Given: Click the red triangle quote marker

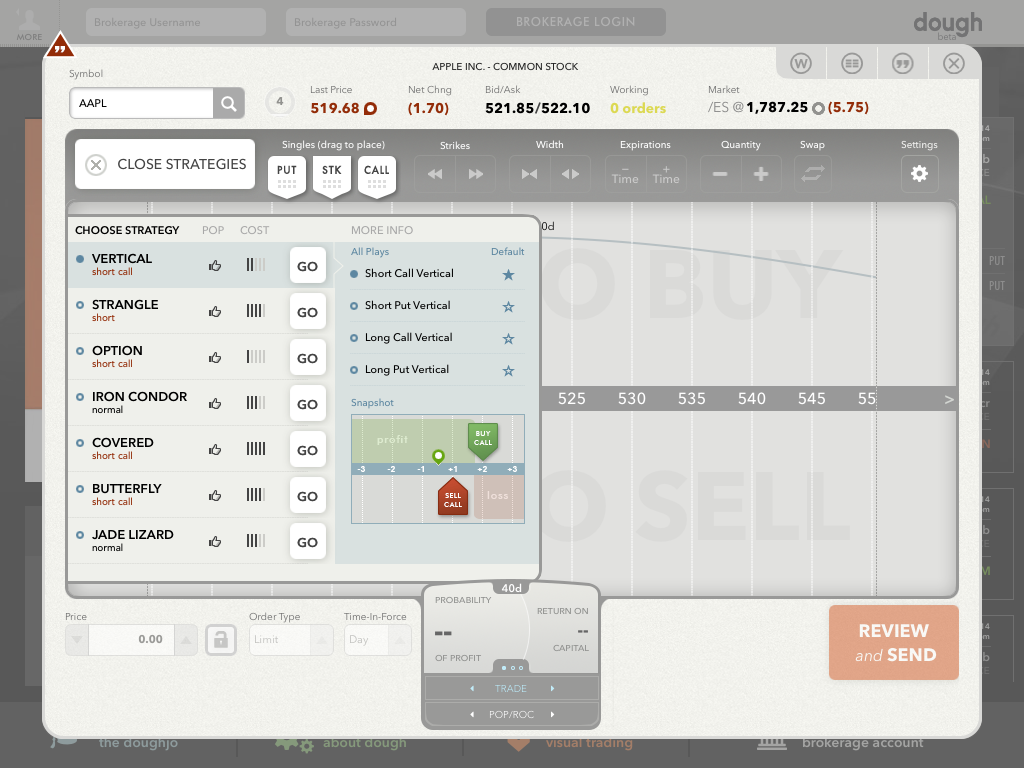Looking at the screenshot, I should (60, 46).
